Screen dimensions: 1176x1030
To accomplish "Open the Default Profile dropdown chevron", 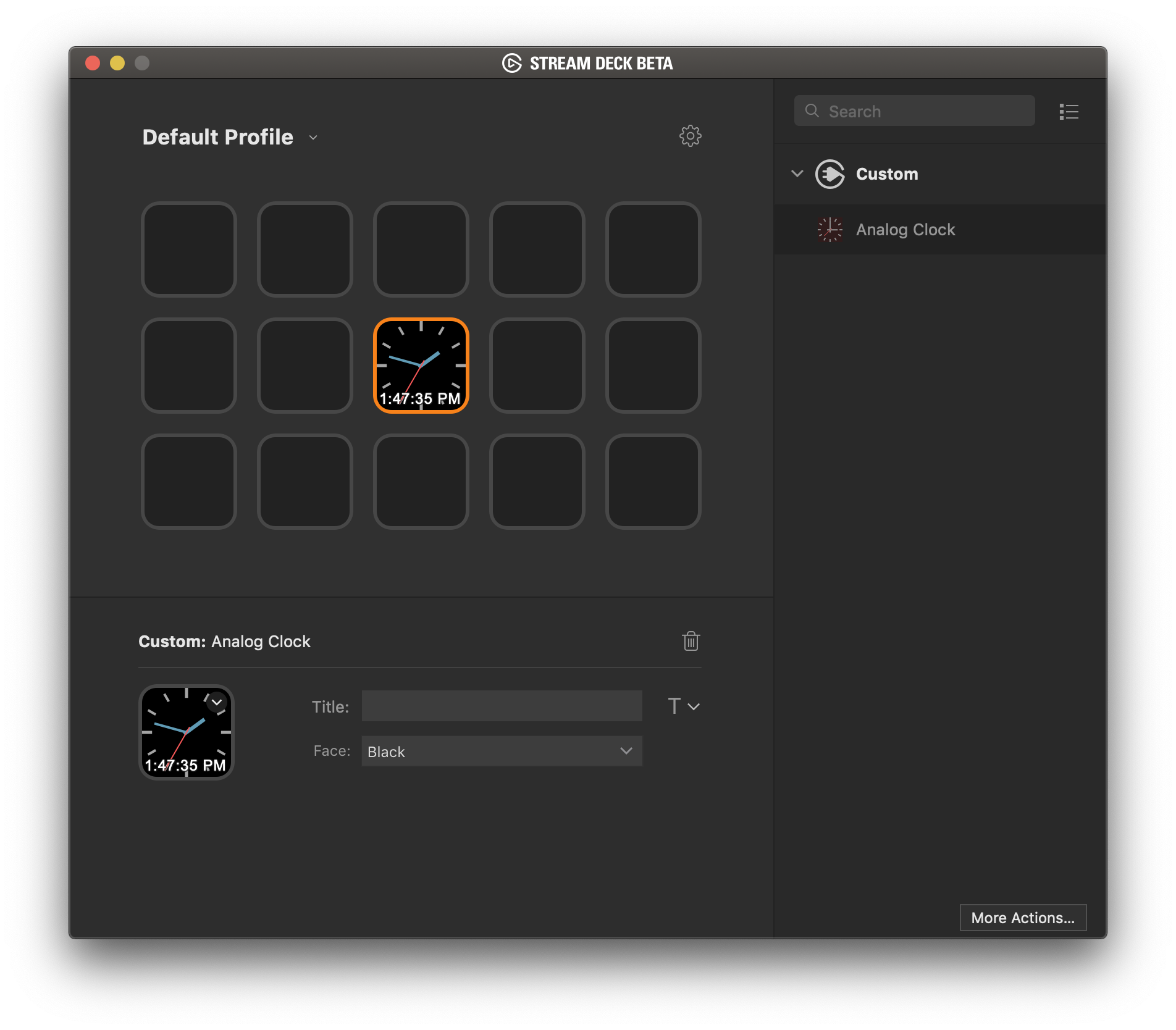I will [x=313, y=137].
